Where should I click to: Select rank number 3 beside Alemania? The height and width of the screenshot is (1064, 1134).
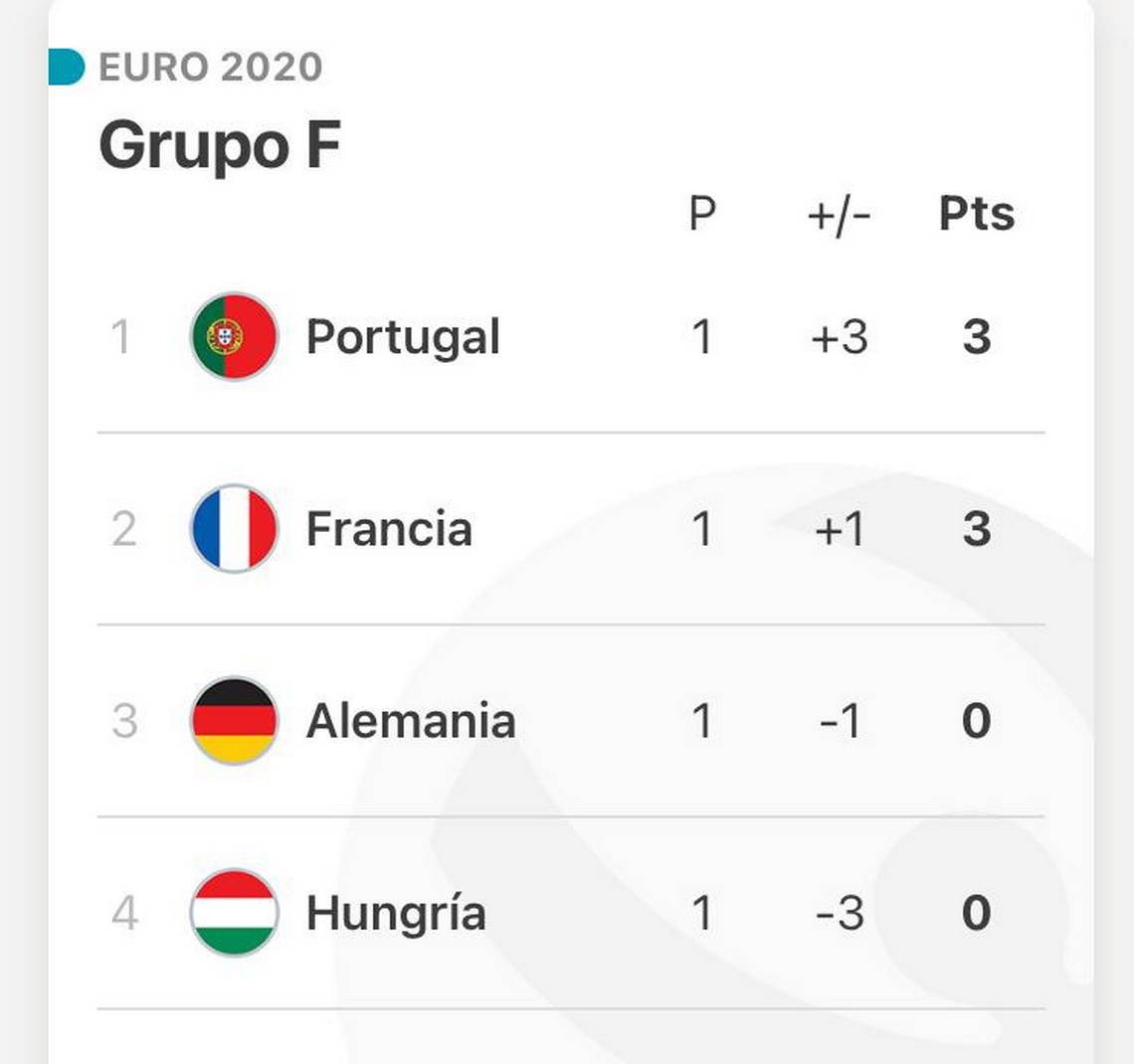coord(124,721)
